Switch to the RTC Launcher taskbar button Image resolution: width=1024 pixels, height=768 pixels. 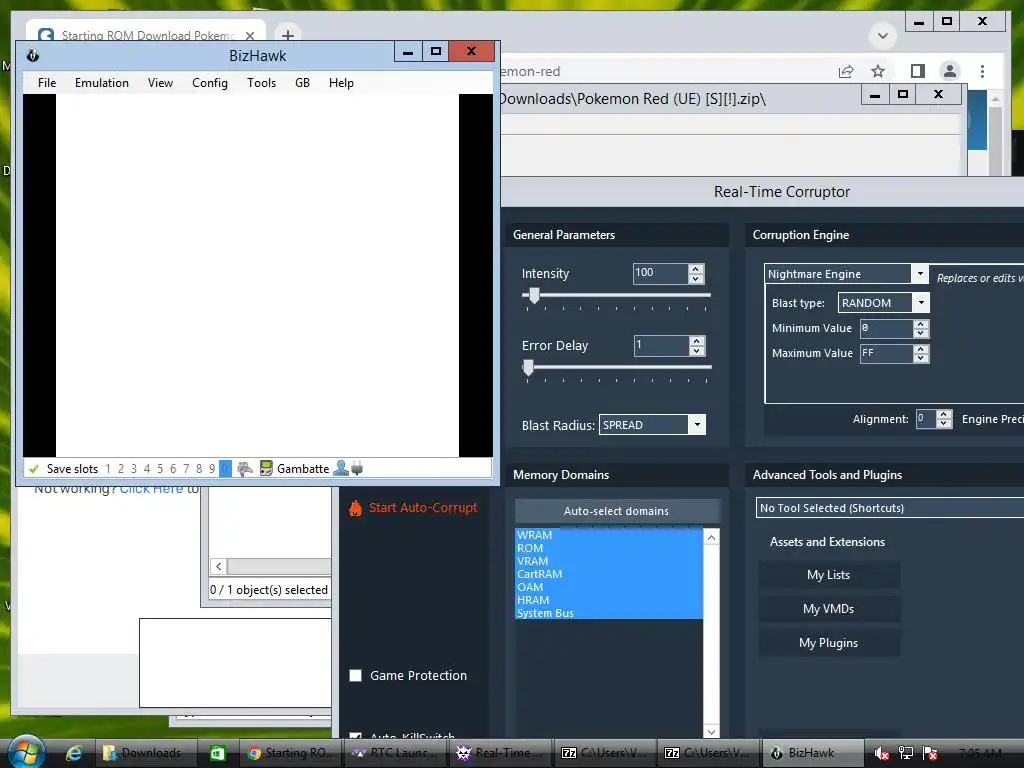pyautogui.click(x=394, y=753)
